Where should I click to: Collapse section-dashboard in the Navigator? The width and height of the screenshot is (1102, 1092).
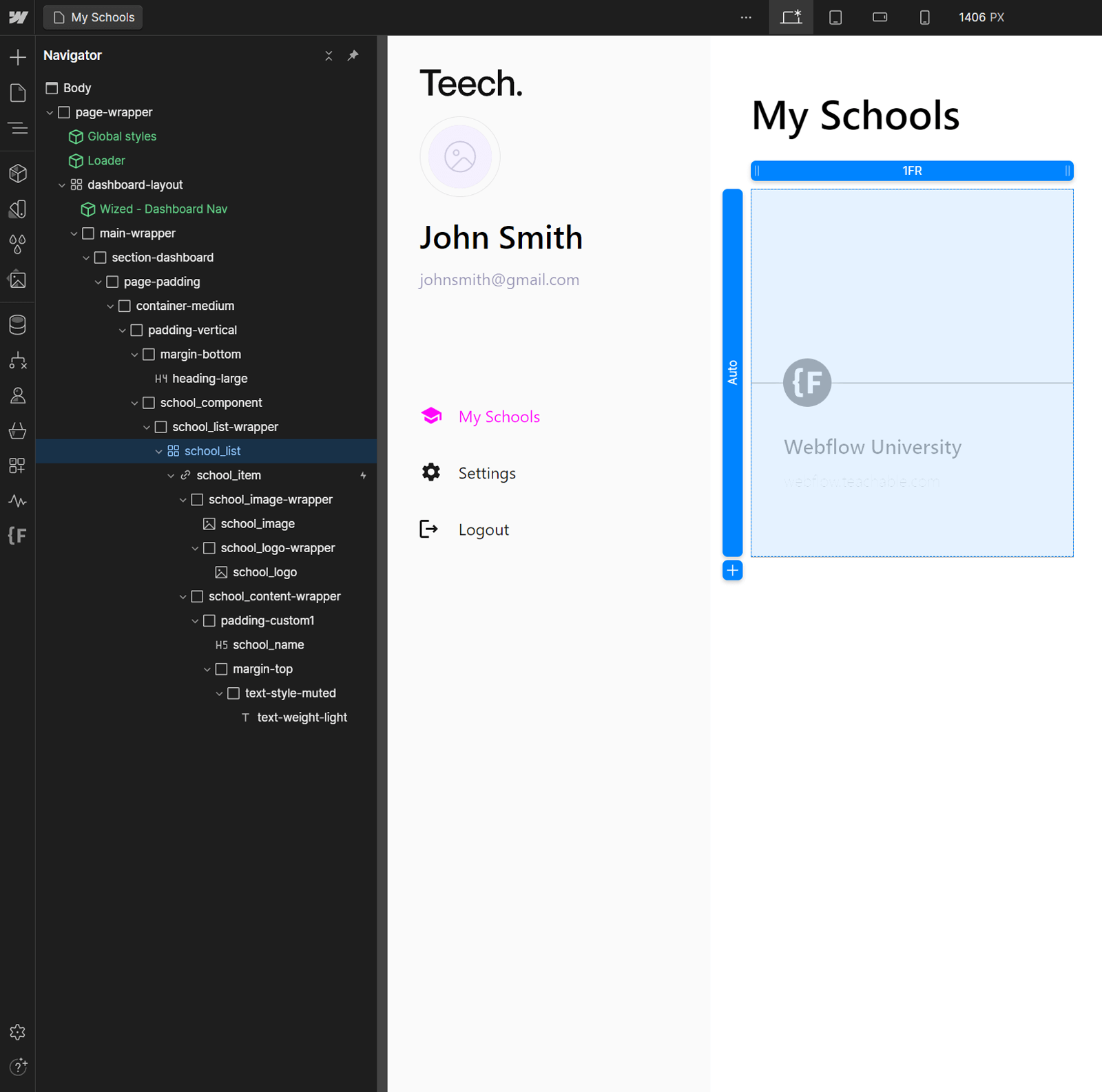pos(85,257)
